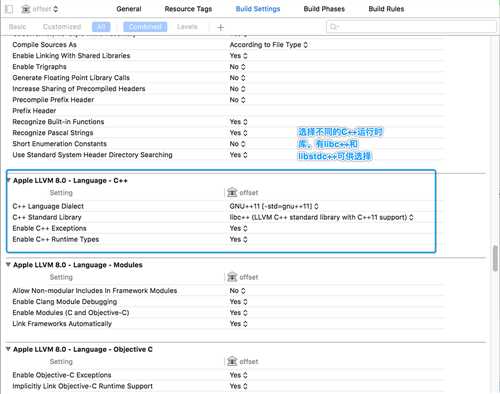Collapse the Language - C++ section
This screenshot has width=500, height=394.
[9, 180]
